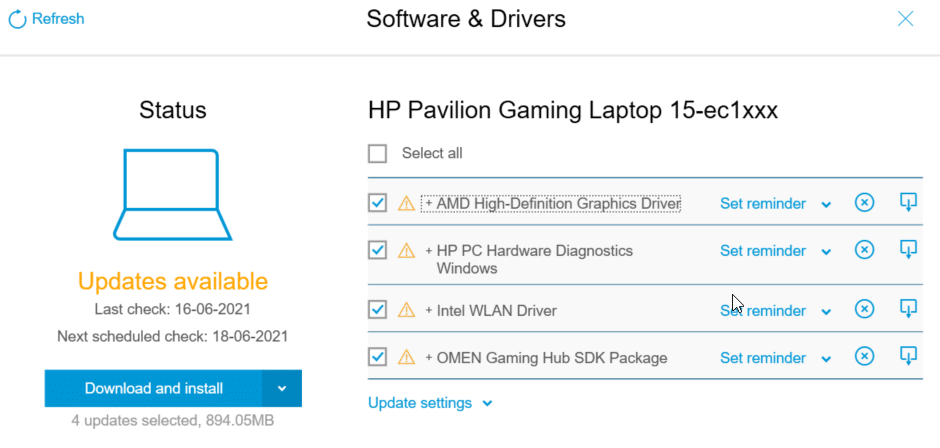940x448 pixels.
Task: Click the Refresh circular arrow icon
Action: click(17, 19)
